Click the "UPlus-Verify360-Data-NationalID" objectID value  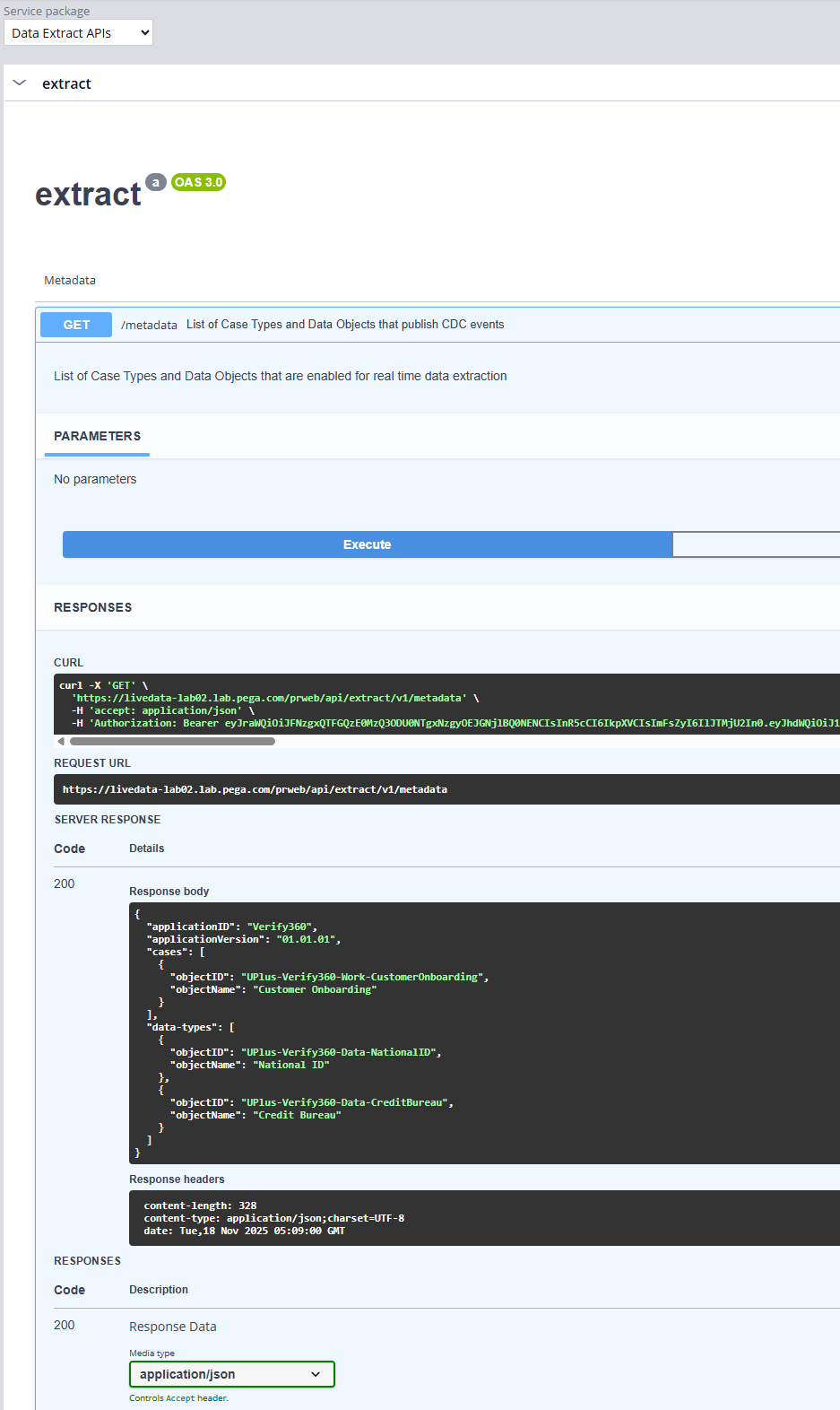tap(338, 1052)
